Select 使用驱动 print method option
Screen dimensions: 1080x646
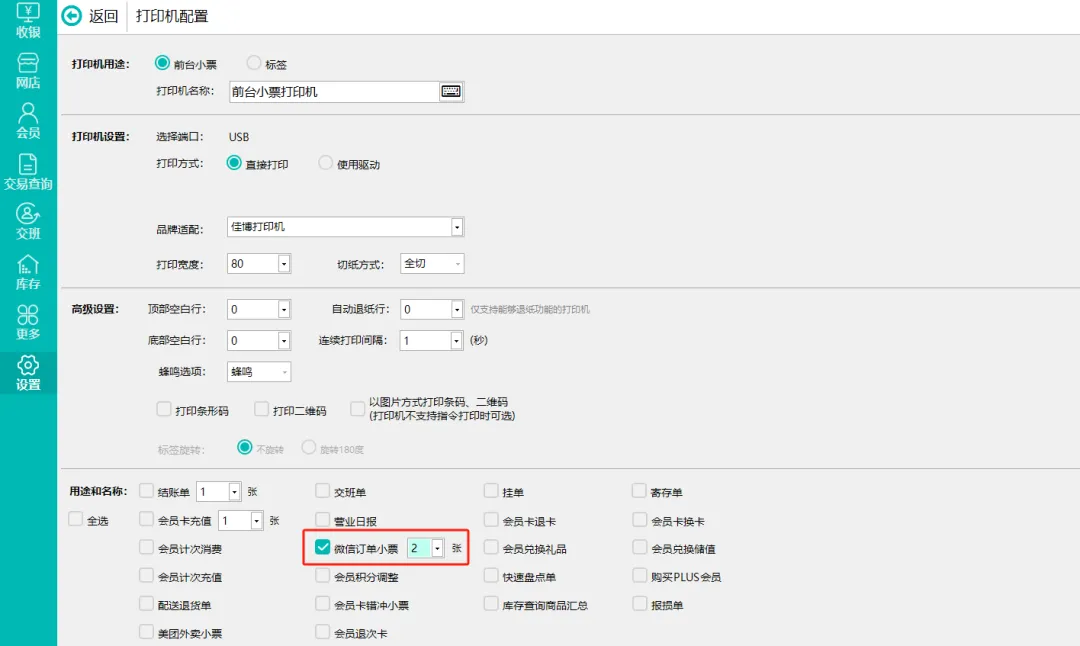pyautogui.click(x=325, y=163)
